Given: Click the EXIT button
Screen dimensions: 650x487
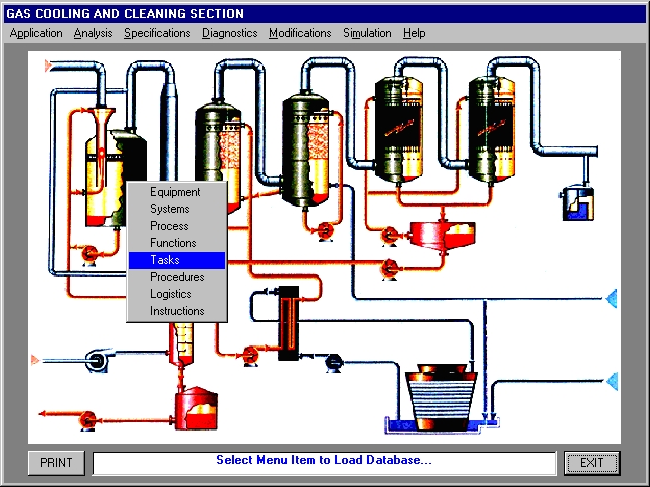Looking at the screenshot, I should click(592, 463).
